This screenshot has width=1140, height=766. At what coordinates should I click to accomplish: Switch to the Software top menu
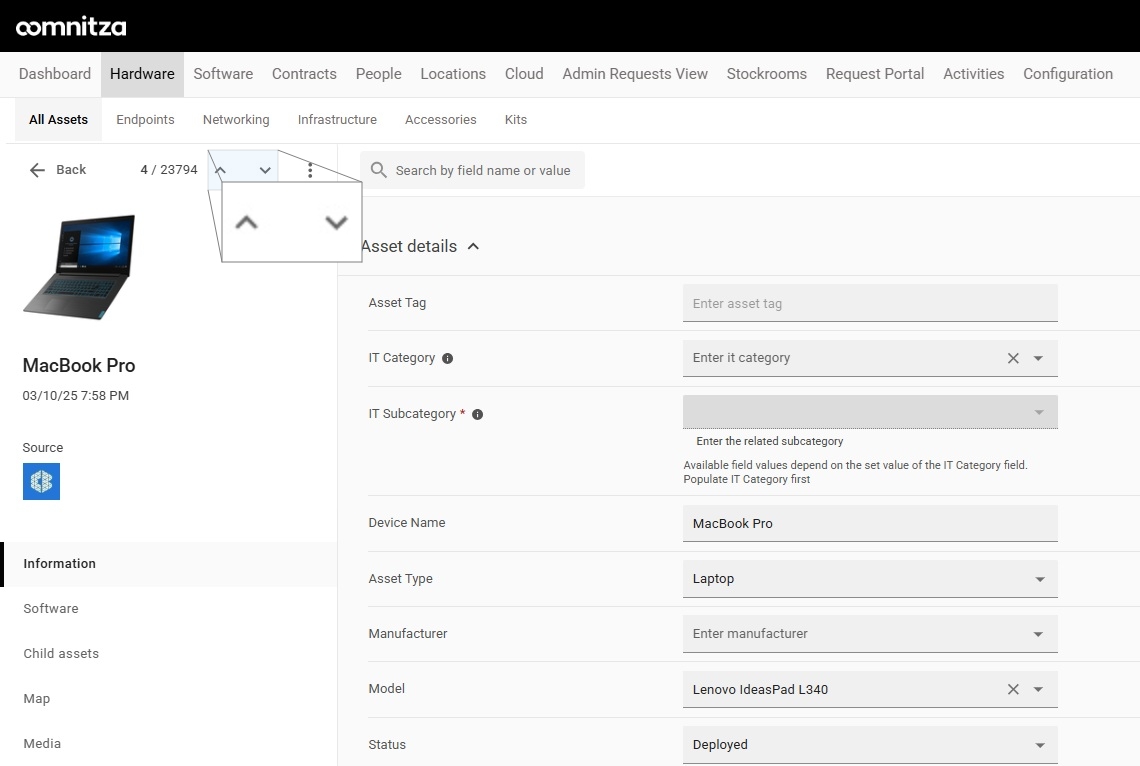pyautogui.click(x=223, y=74)
